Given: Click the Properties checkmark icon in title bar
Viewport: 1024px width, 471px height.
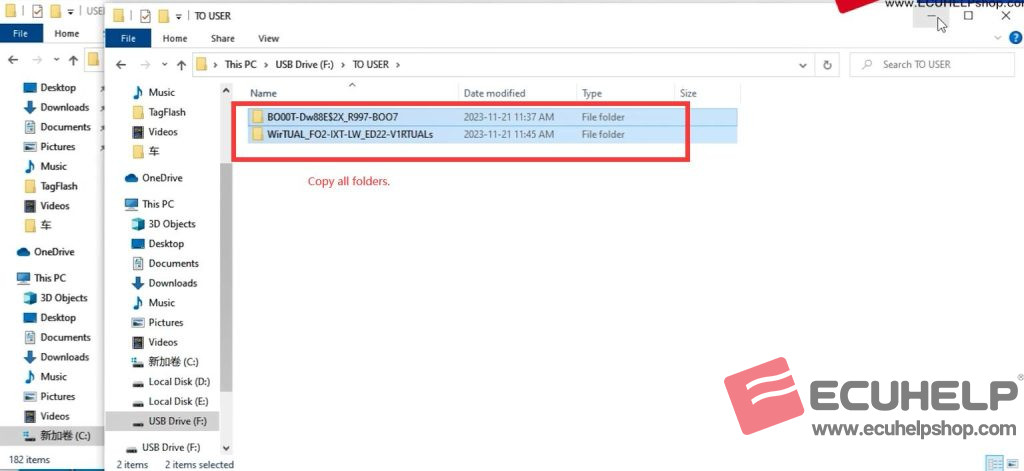Looking at the screenshot, I should 145,16.
